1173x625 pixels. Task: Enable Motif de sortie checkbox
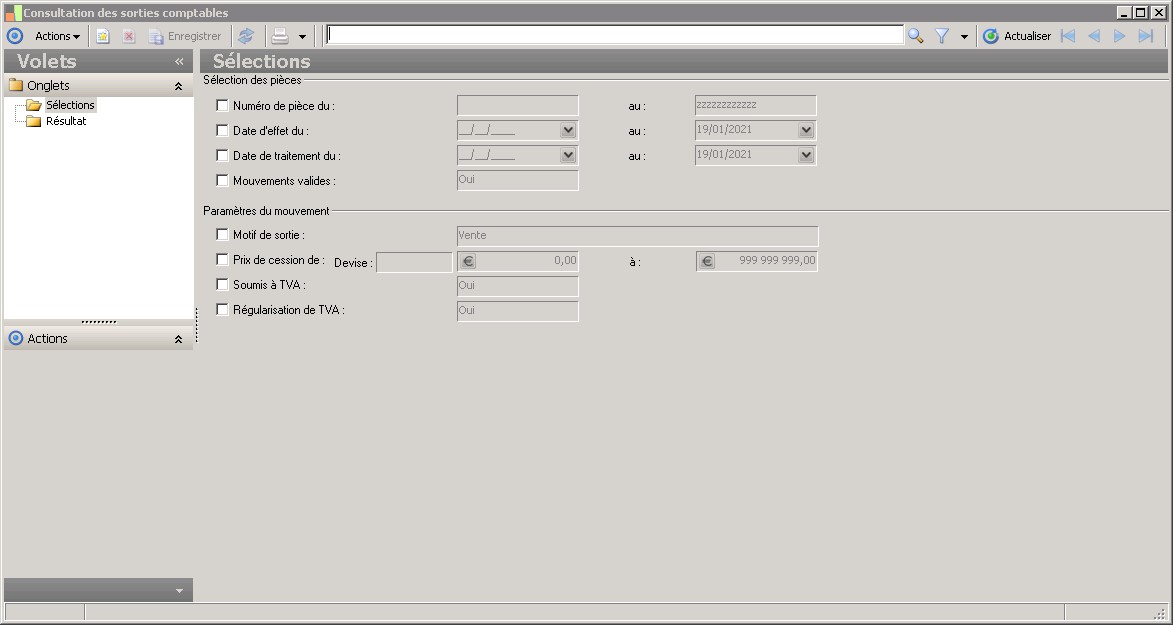(x=222, y=234)
